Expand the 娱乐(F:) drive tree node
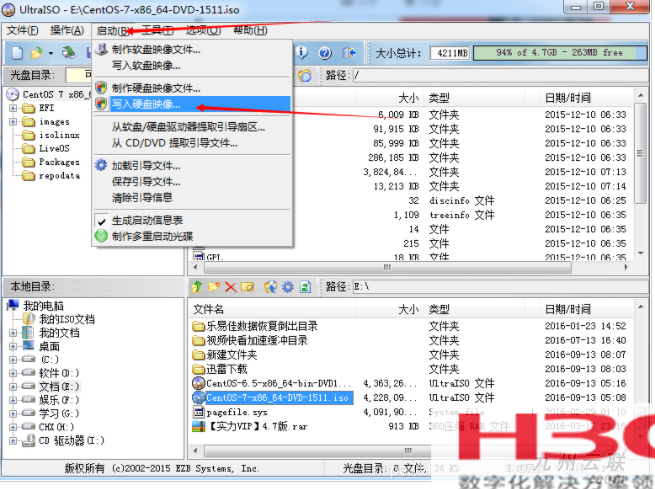655x489 pixels. pyautogui.click(x=13, y=400)
